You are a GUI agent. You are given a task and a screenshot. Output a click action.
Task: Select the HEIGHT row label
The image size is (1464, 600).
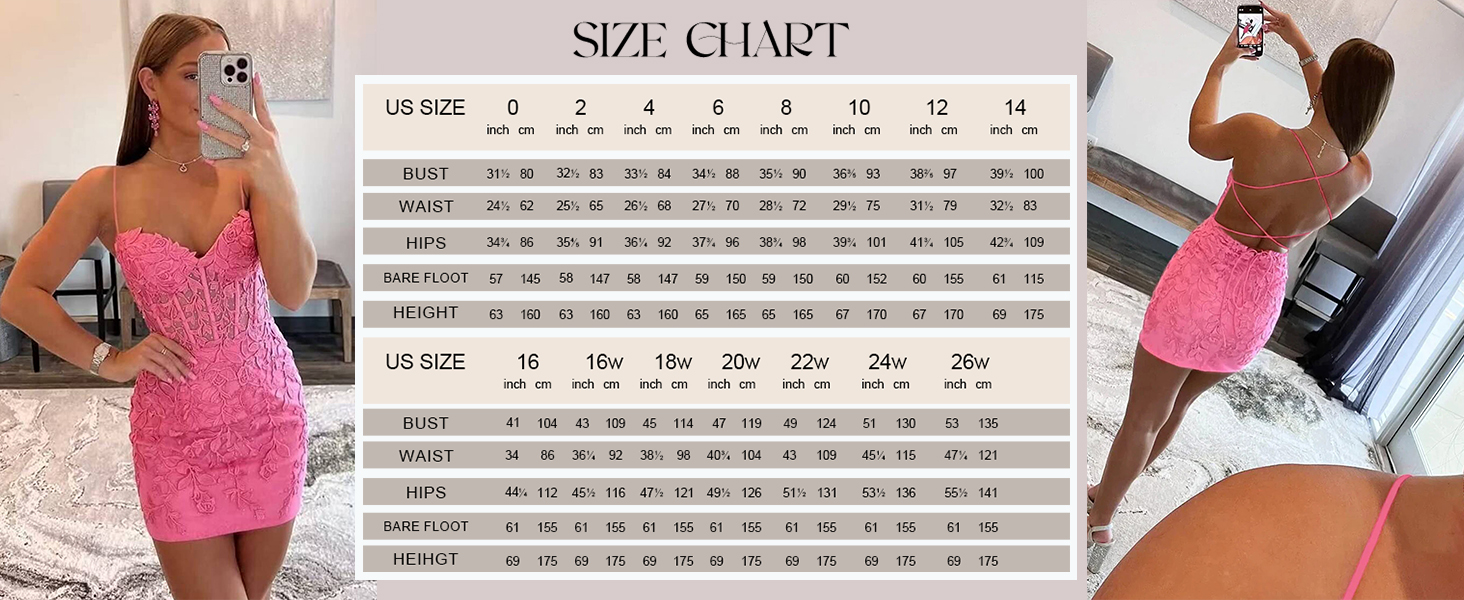click(426, 313)
